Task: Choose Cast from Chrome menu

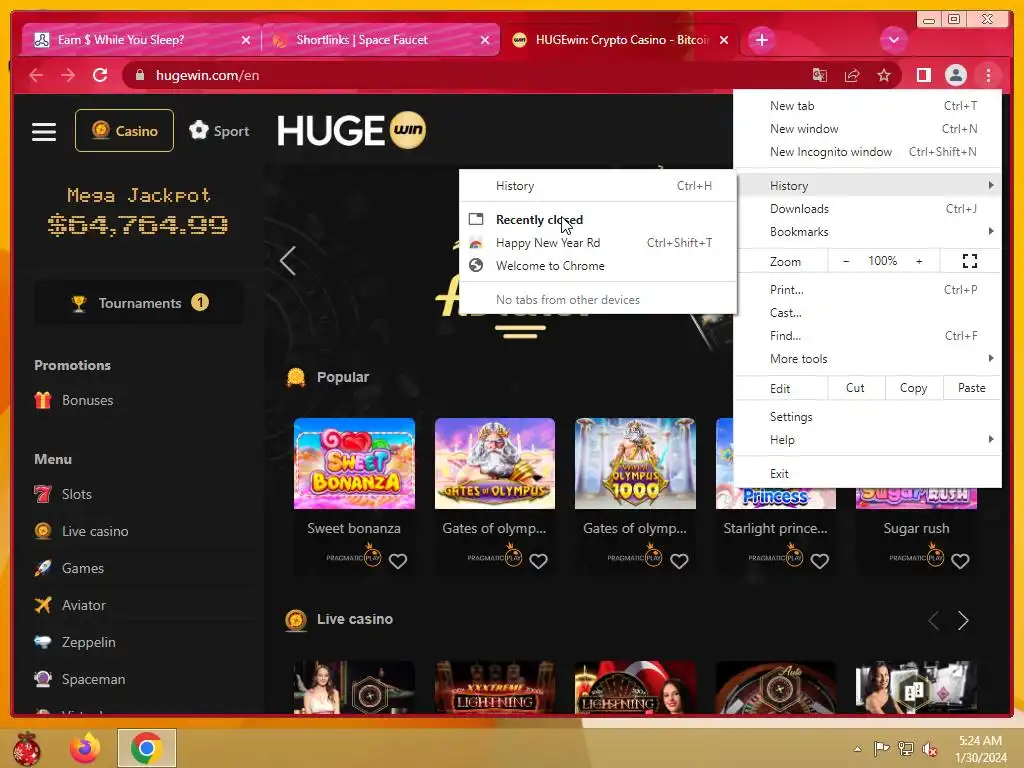Action: point(867,313)
